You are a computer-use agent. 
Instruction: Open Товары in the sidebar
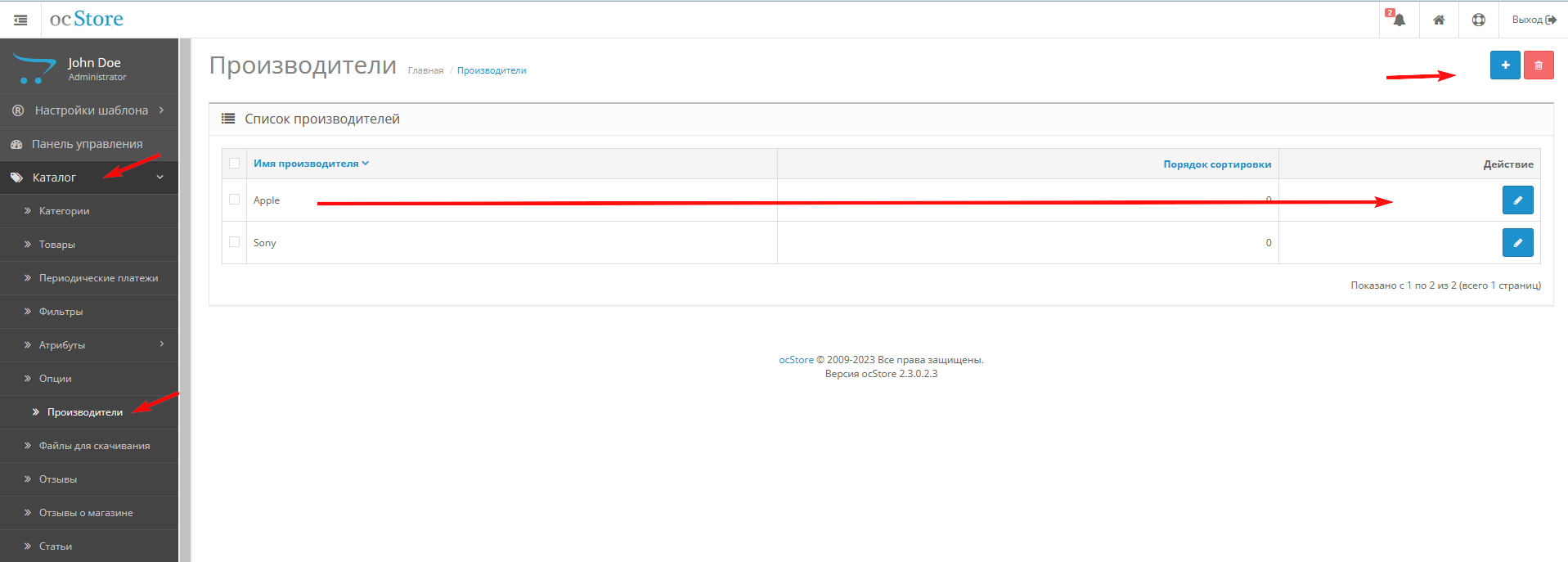coord(89,245)
